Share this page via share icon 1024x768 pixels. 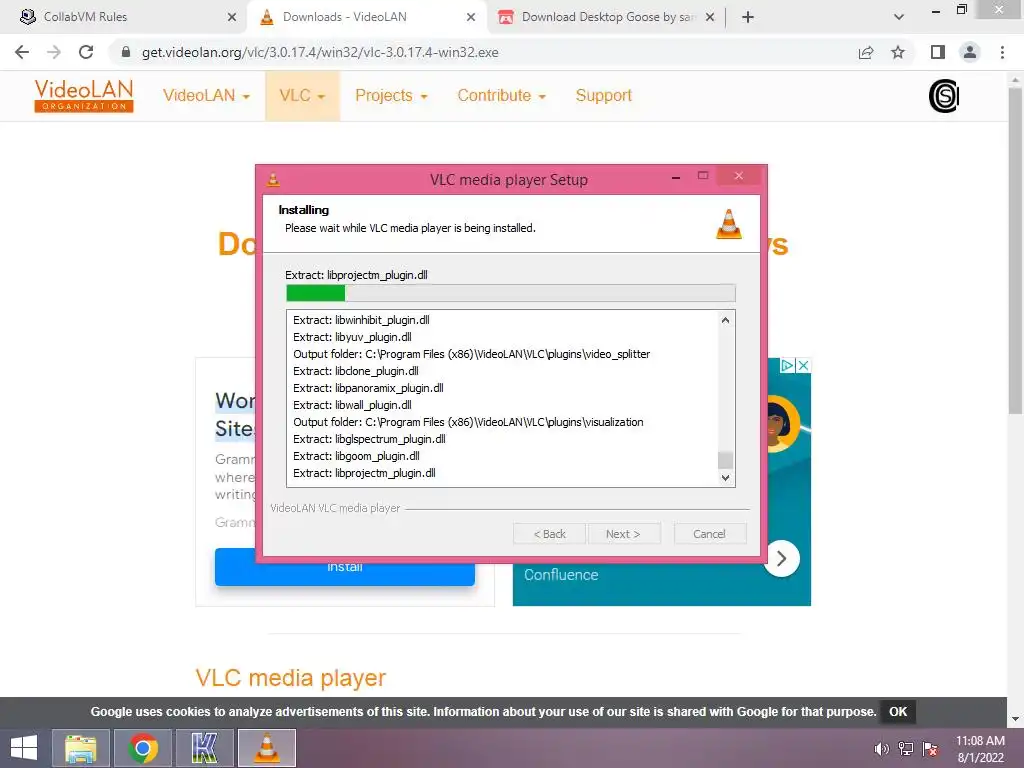point(866,52)
